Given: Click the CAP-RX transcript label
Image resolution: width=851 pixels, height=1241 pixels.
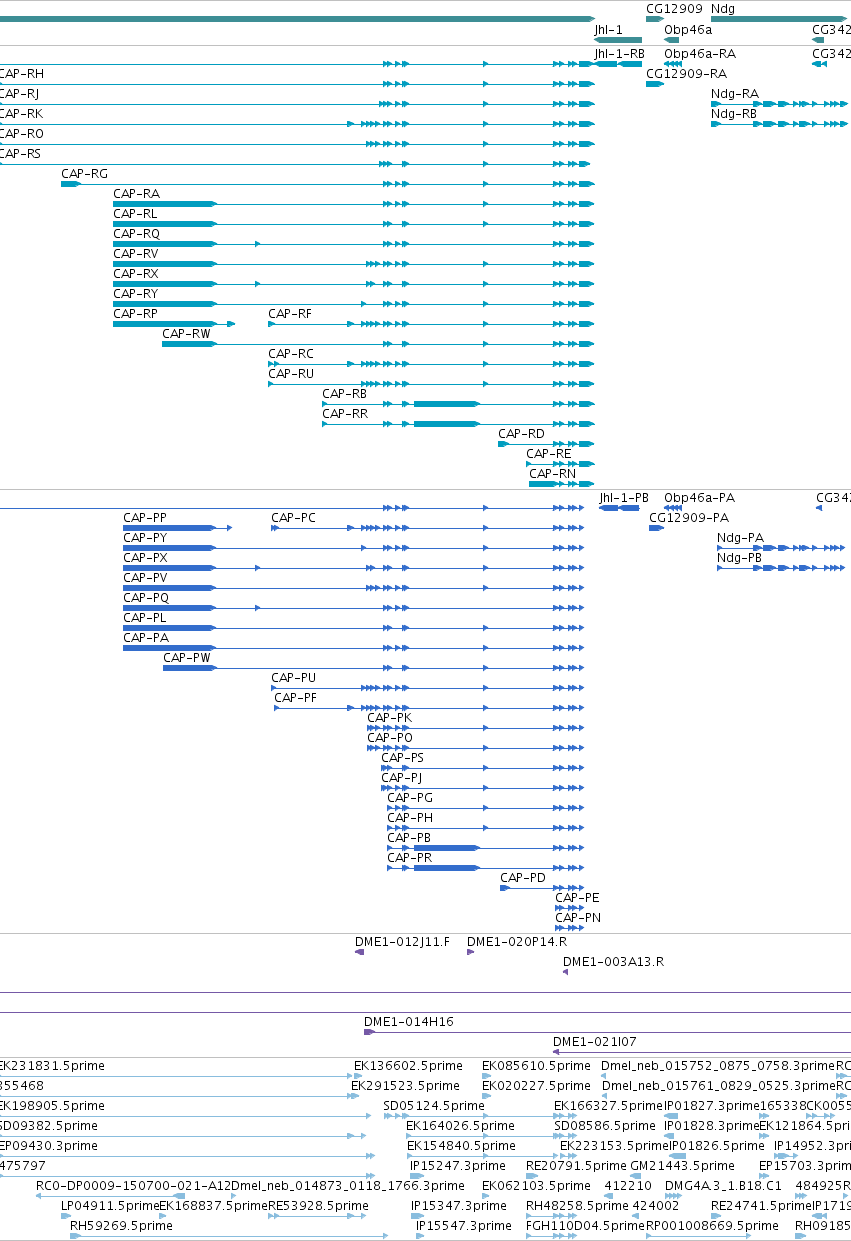Looking at the screenshot, I should click(x=136, y=274).
